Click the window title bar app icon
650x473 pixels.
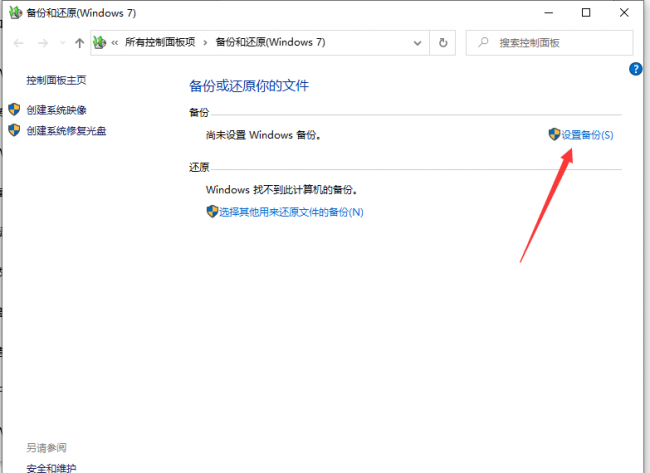click(x=15, y=13)
